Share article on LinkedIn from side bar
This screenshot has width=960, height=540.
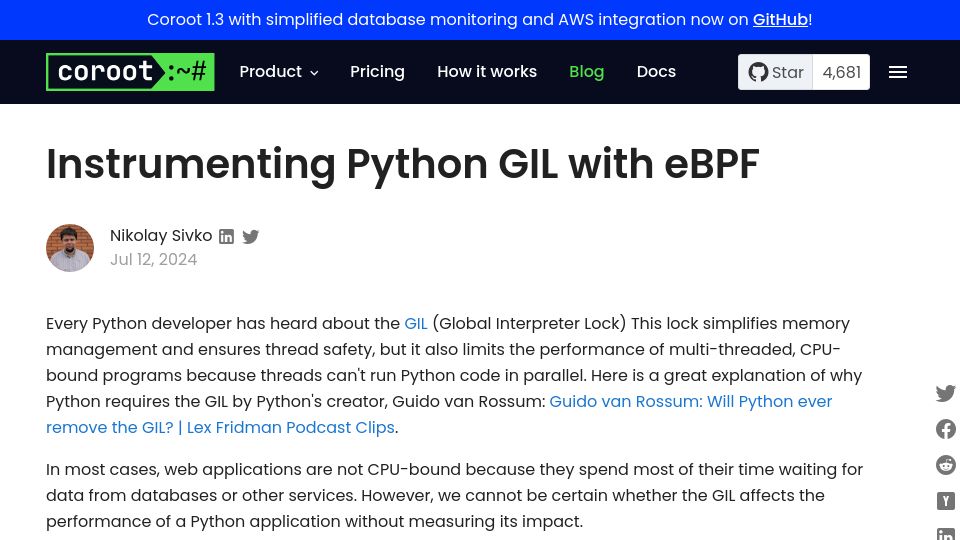[945, 534]
